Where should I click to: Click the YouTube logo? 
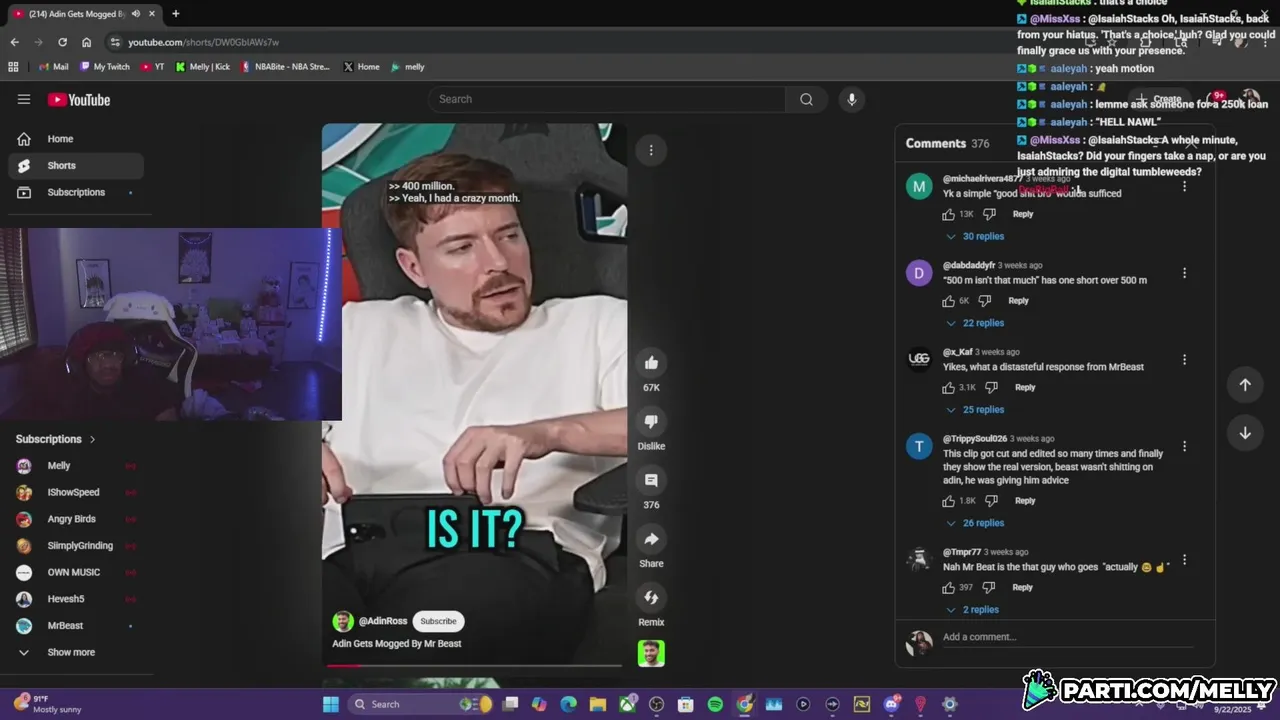click(79, 100)
